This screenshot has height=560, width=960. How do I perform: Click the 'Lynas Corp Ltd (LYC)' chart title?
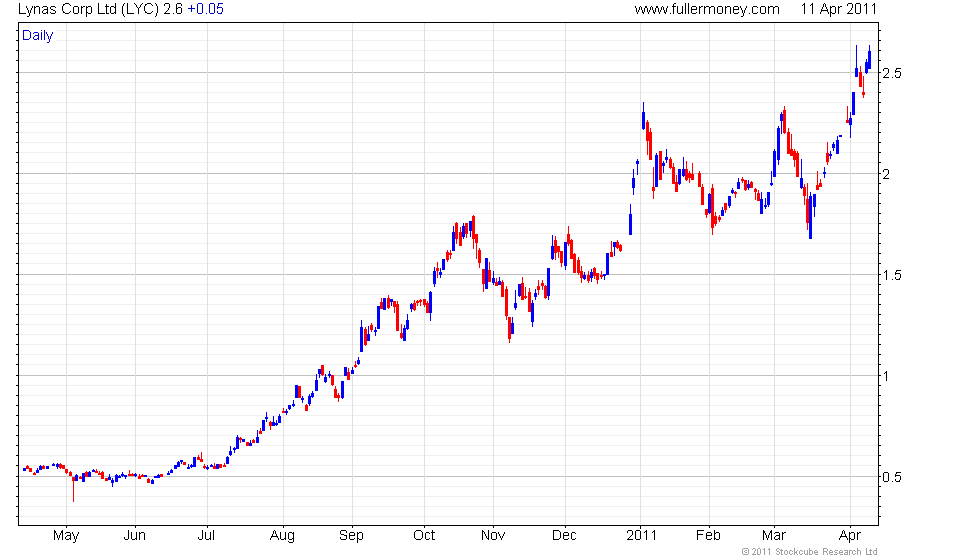(89, 9)
